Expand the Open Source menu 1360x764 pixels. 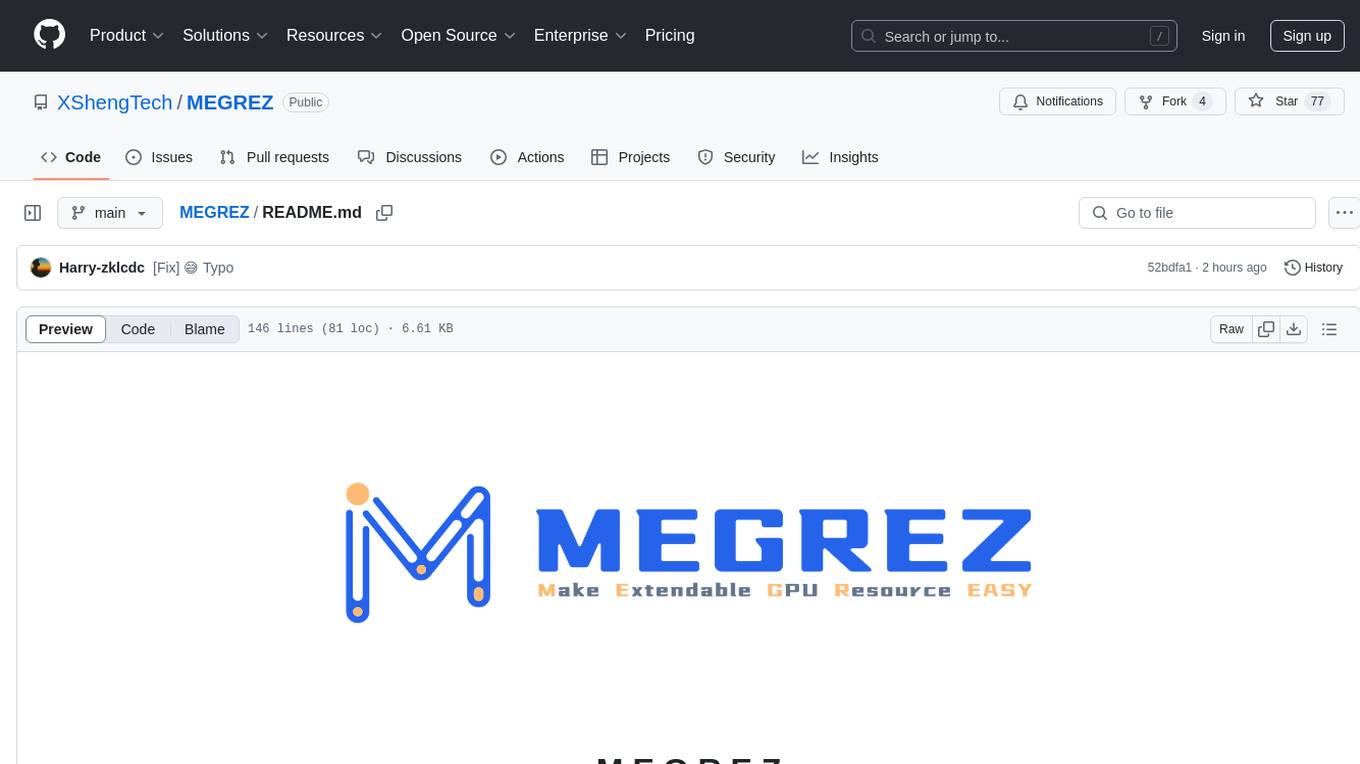click(458, 35)
